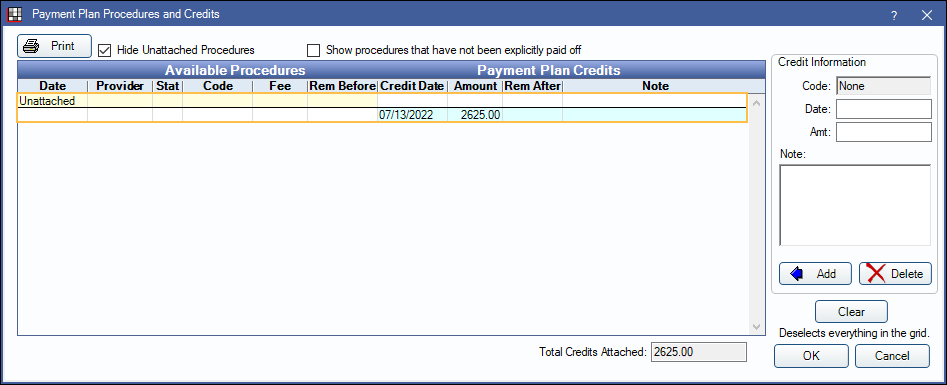Open the help question mark in title bar
947x385 pixels.
pyautogui.click(x=894, y=15)
